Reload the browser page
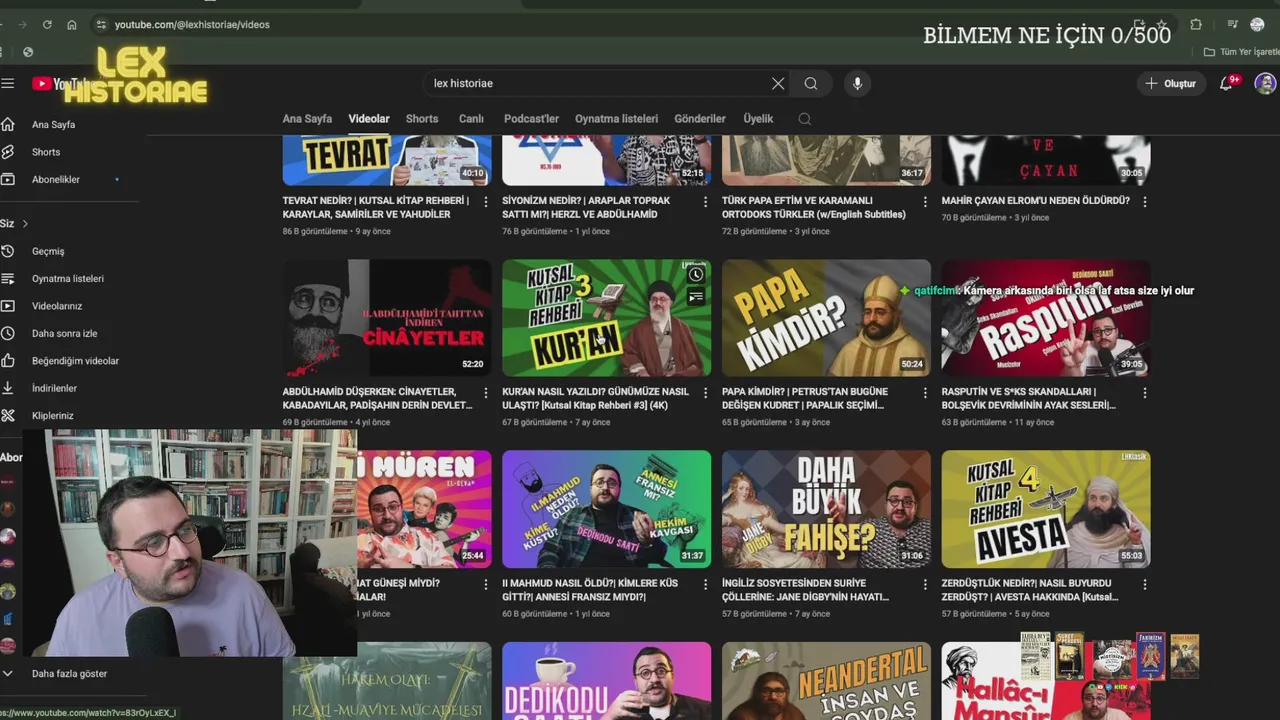 (x=47, y=24)
